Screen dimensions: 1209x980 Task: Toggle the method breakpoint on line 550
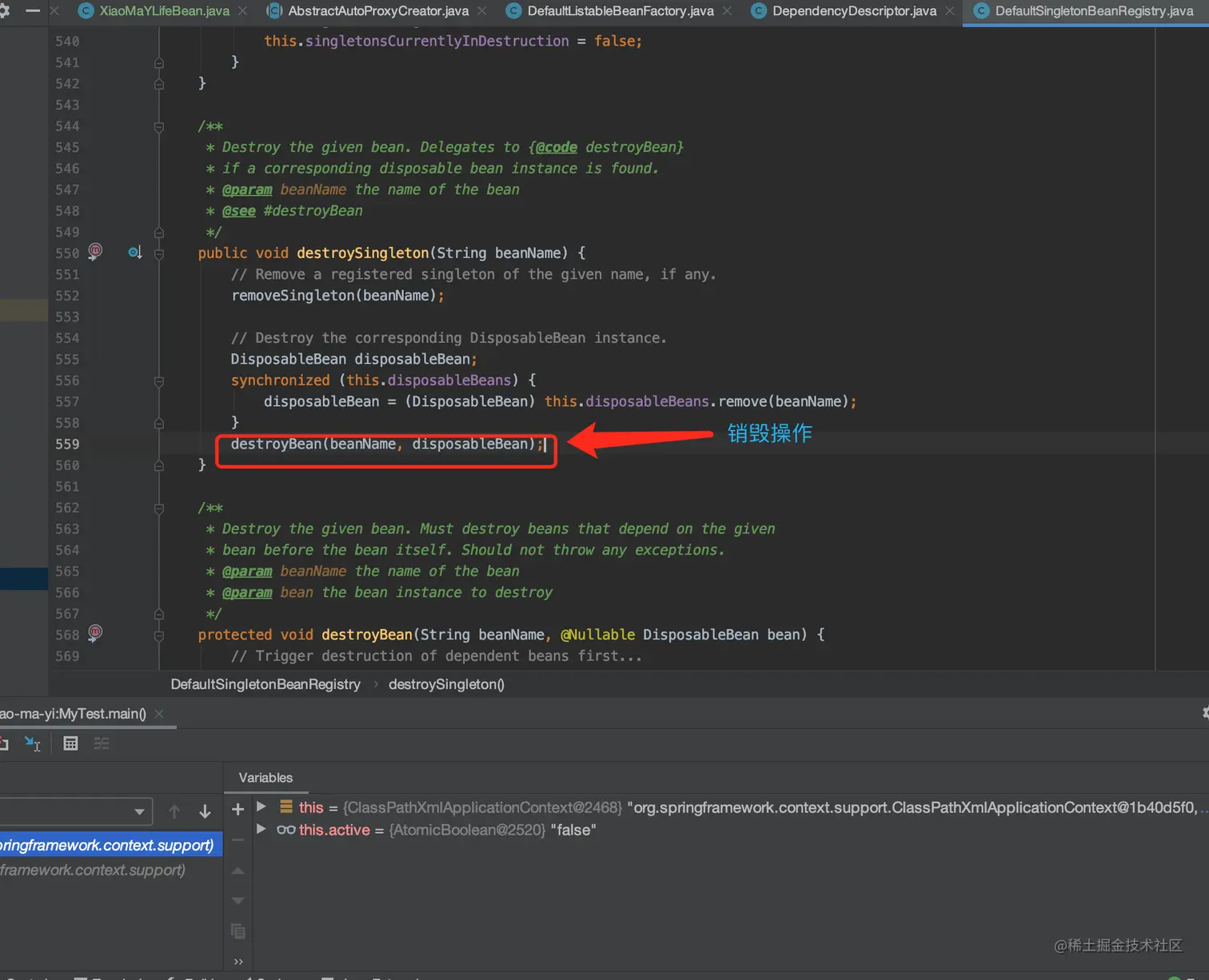tap(95, 251)
